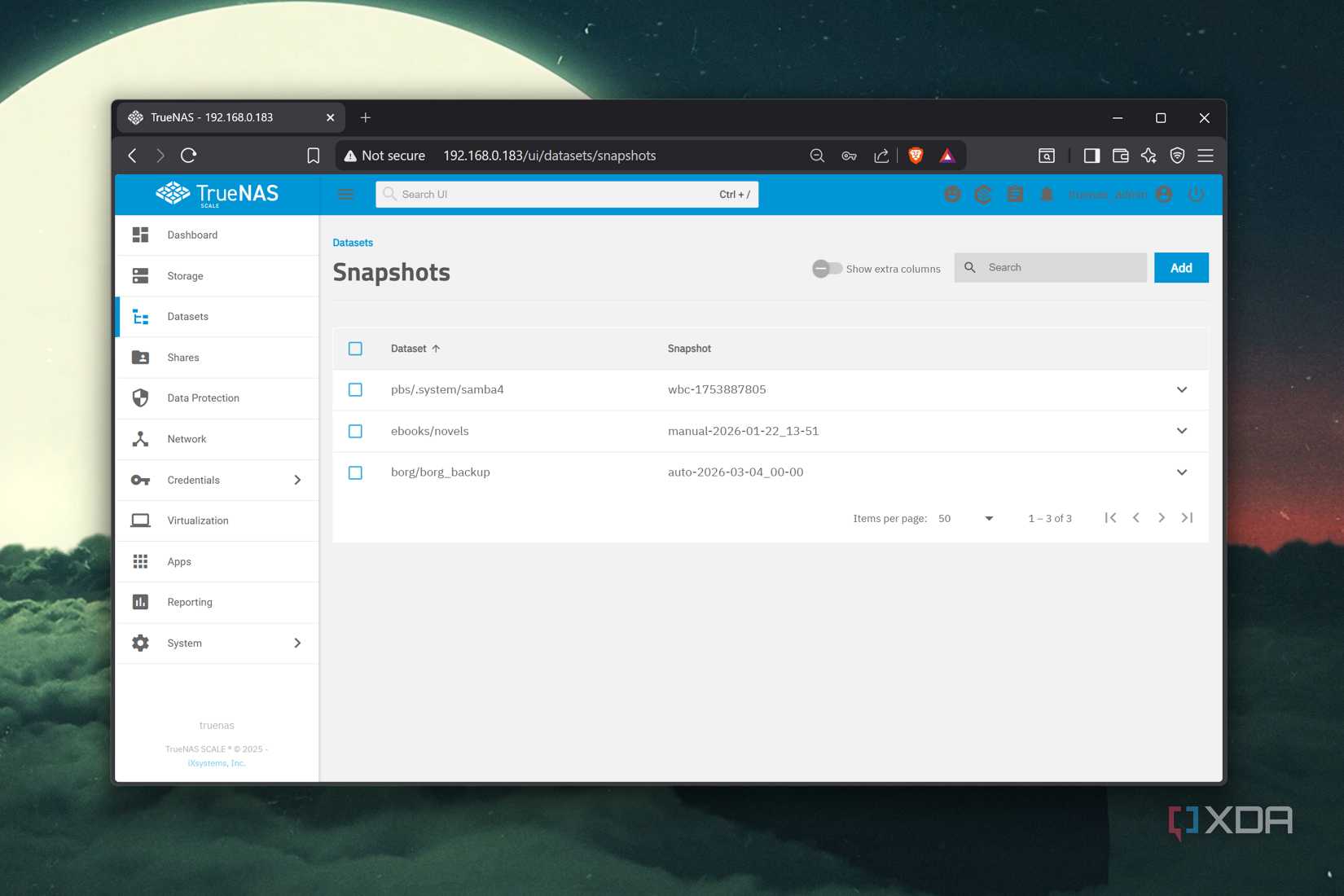The height and width of the screenshot is (896, 1344).
Task: Open Virtualization via its laptop icon
Action: [140, 520]
